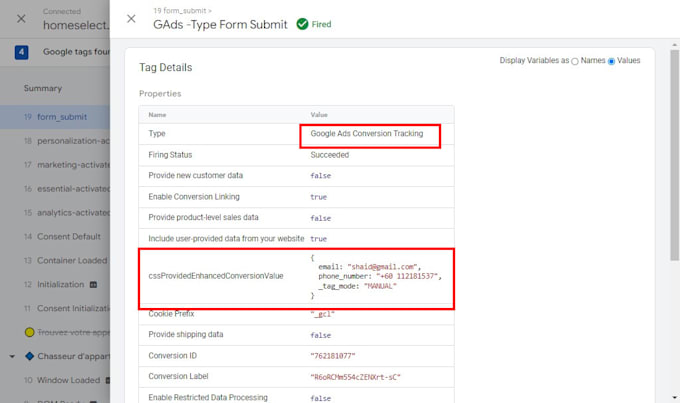This screenshot has height=403, width=680.
Task: Click the Google tags found label
Action: 76,52
